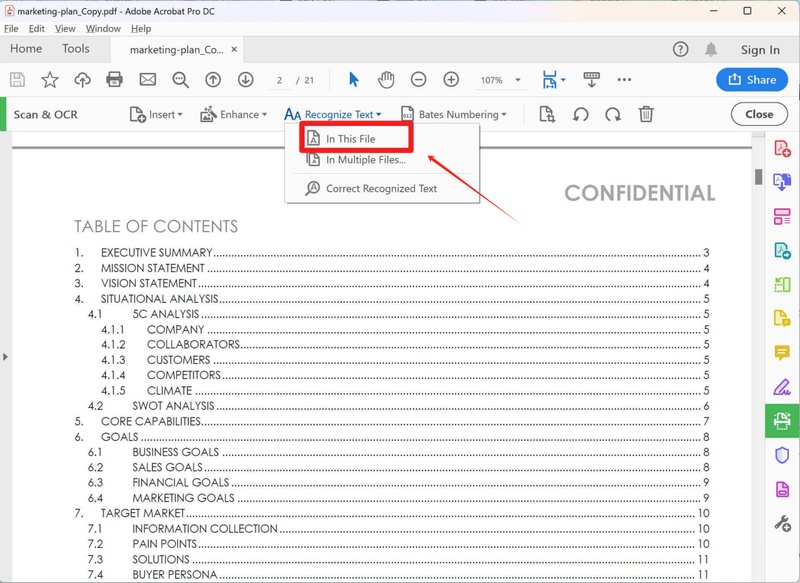
Task: Click the find text magnifier icon
Action: click(x=180, y=80)
